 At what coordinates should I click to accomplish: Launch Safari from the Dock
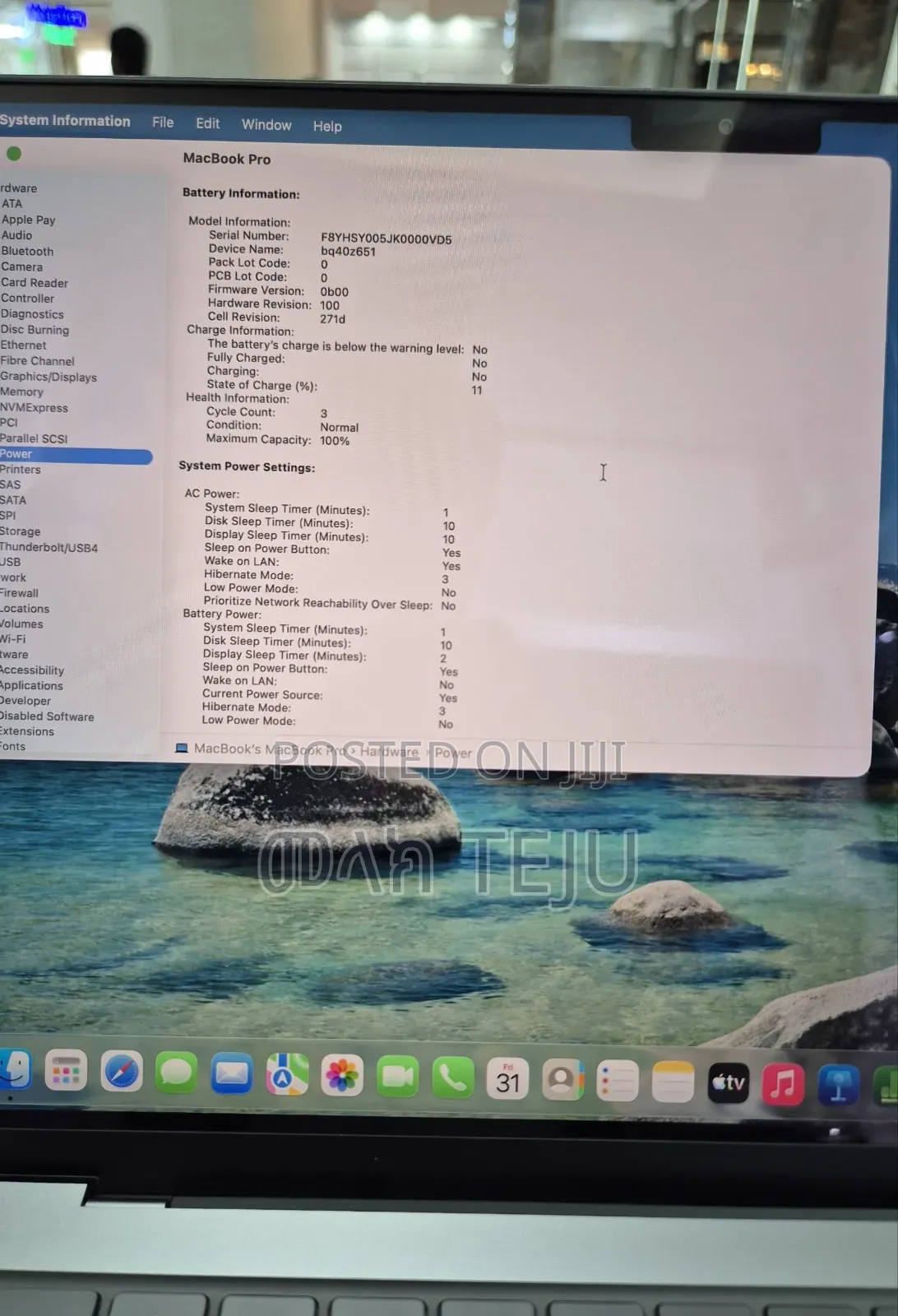(122, 1072)
